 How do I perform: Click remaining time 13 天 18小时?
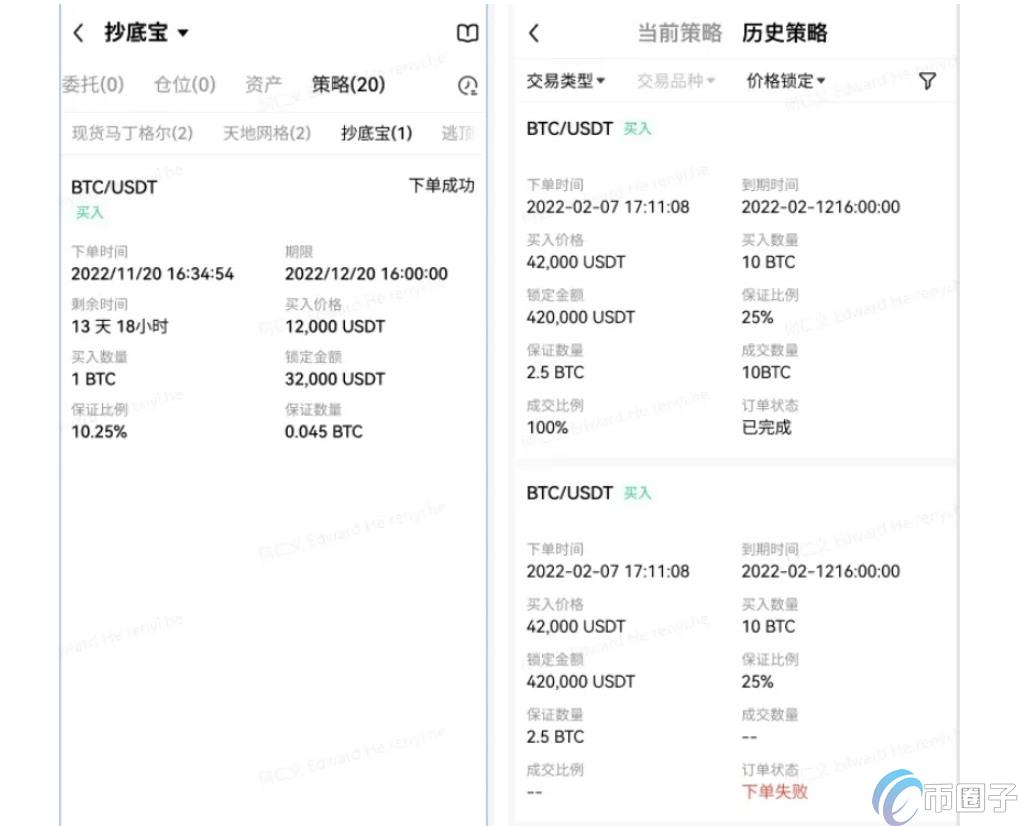(120, 327)
